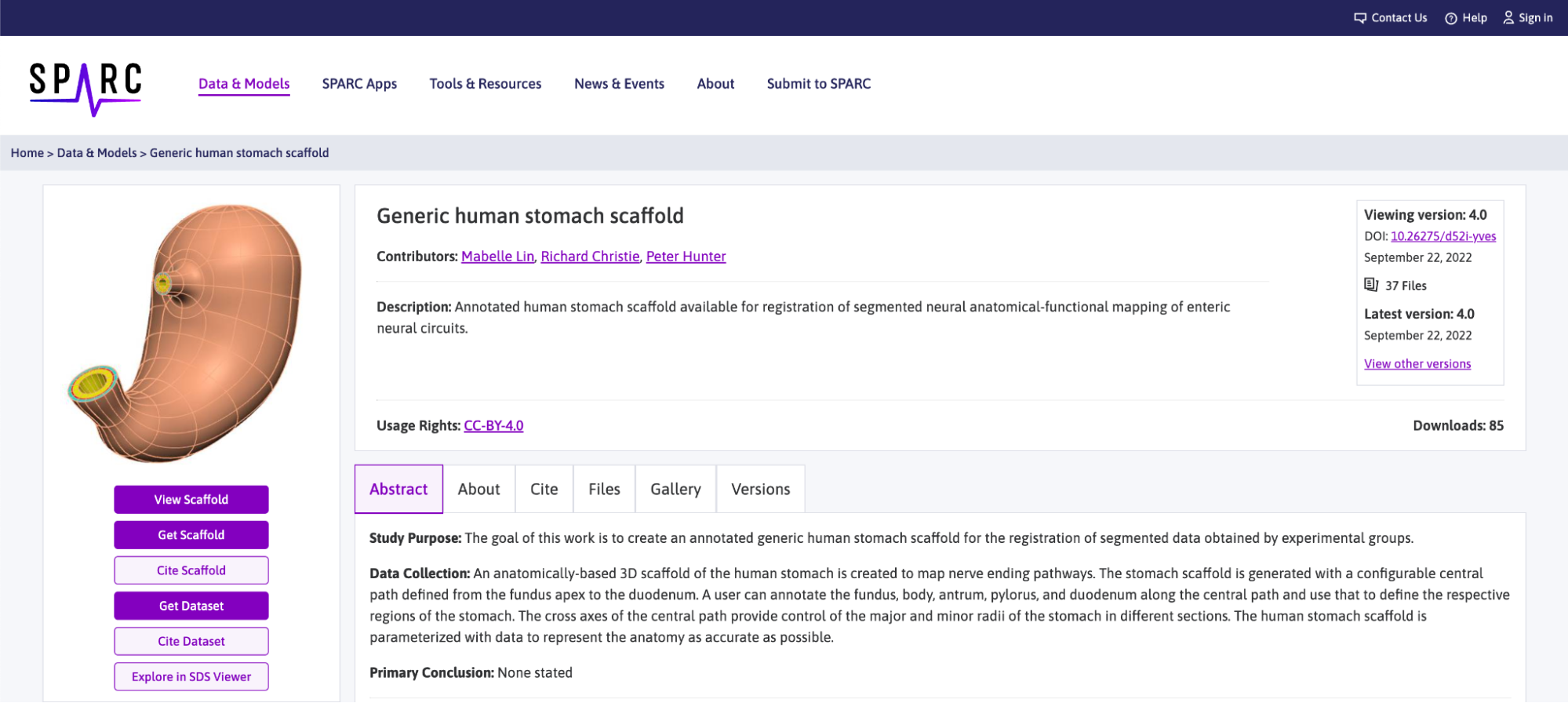
Task: Click View other versions link
Action: 1417,364
